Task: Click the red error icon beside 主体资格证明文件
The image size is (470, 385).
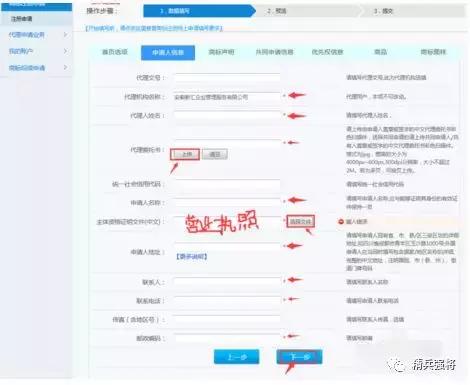Action: (x=341, y=222)
